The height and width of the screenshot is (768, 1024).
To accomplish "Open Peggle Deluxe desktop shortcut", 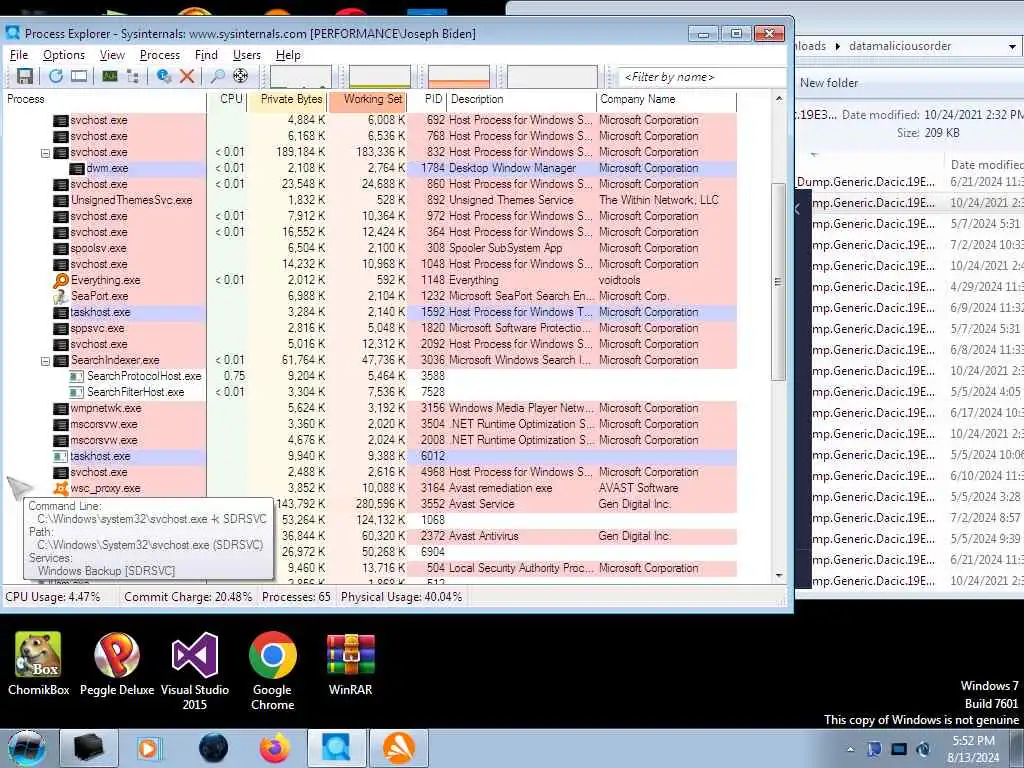I will pos(117,664).
